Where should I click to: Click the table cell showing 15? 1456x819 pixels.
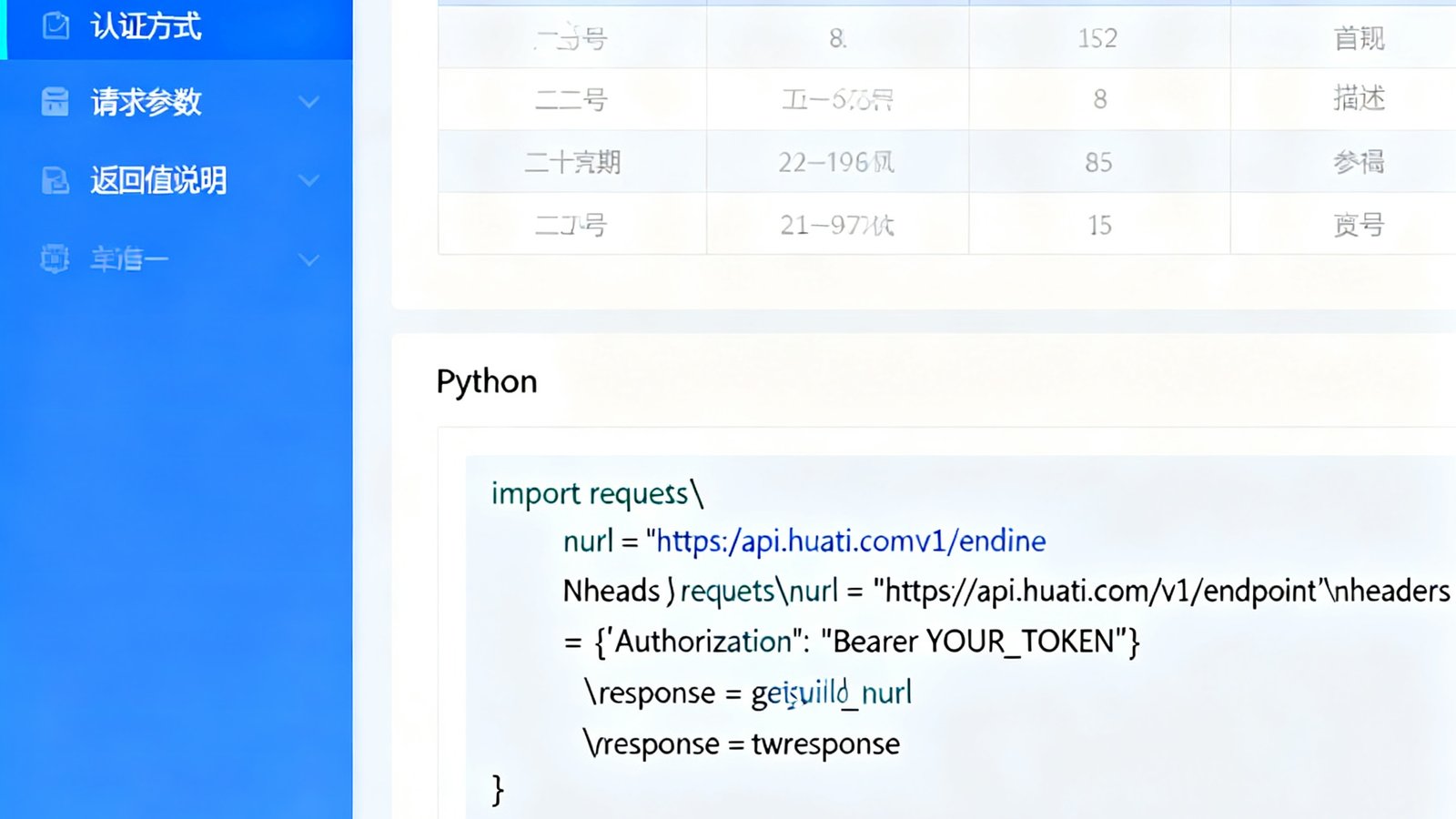pos(1098,224)
